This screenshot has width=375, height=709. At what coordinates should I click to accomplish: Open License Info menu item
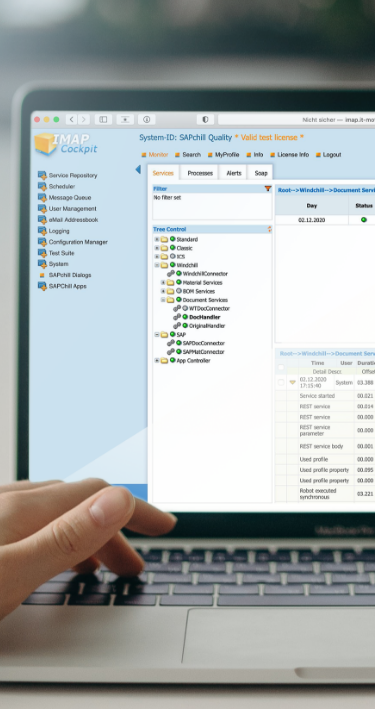290,155
